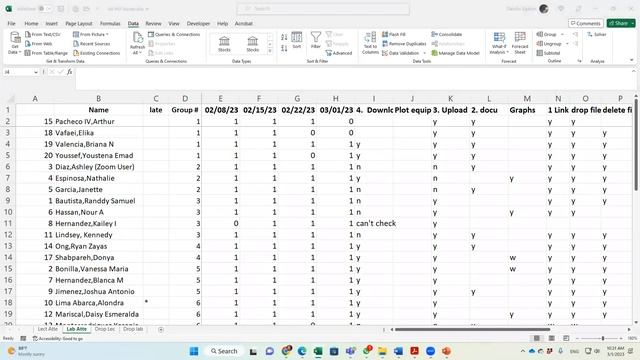Open Outline group dialog launcher
Image resolution: width=640 pixels, height=360 pixels.
[x=579, y=61]
